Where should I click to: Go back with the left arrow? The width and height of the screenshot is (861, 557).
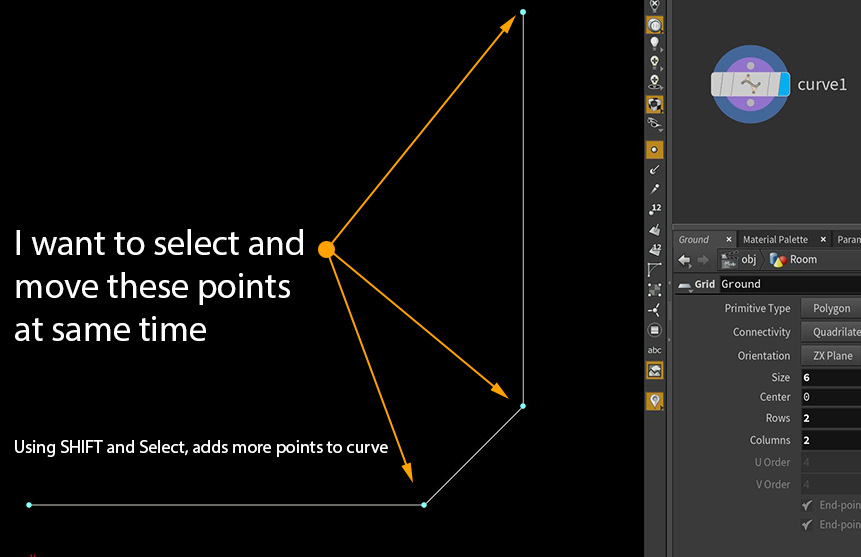[x=684, y=260]
